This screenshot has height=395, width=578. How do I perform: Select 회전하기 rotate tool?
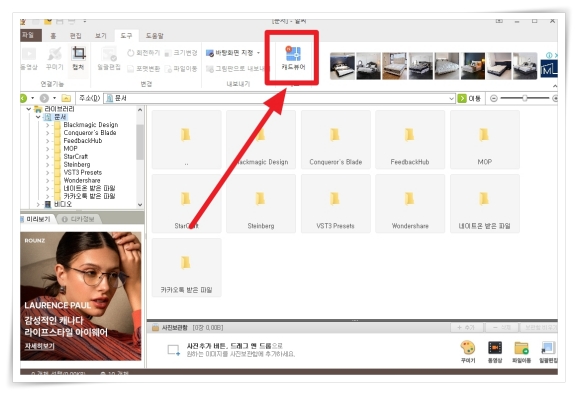143,53
